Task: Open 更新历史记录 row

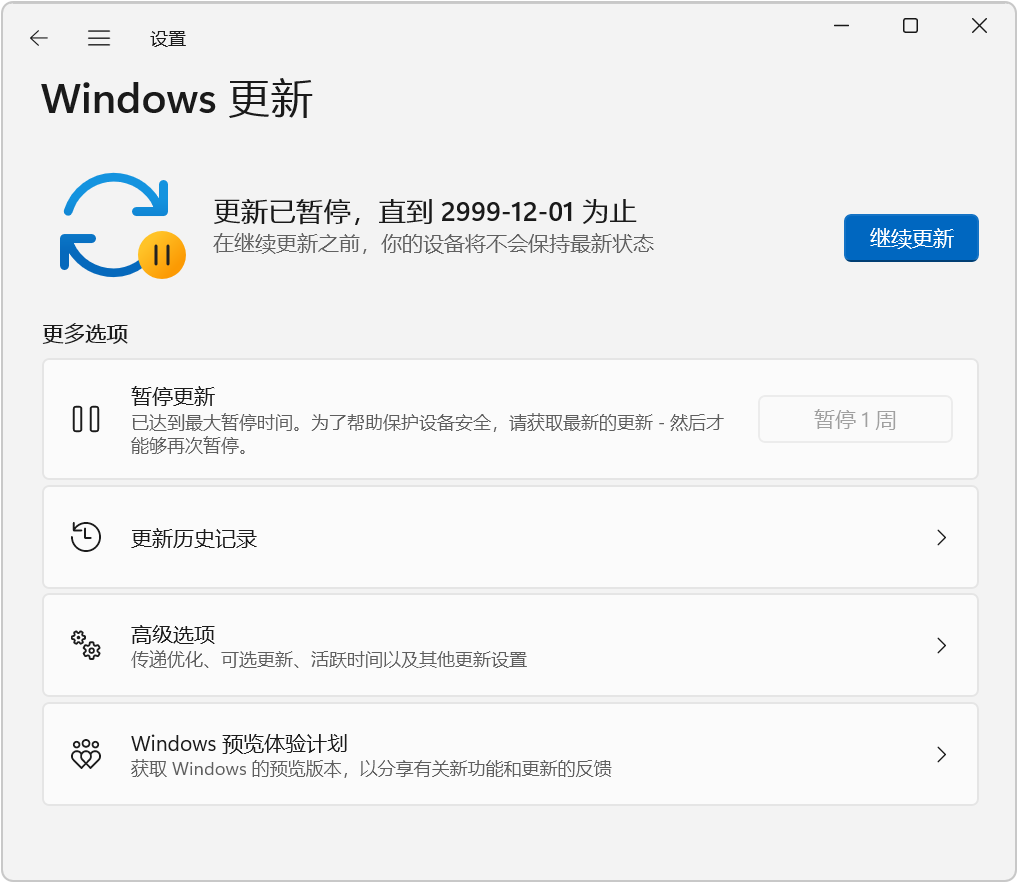Action: [x=510, y=538]
